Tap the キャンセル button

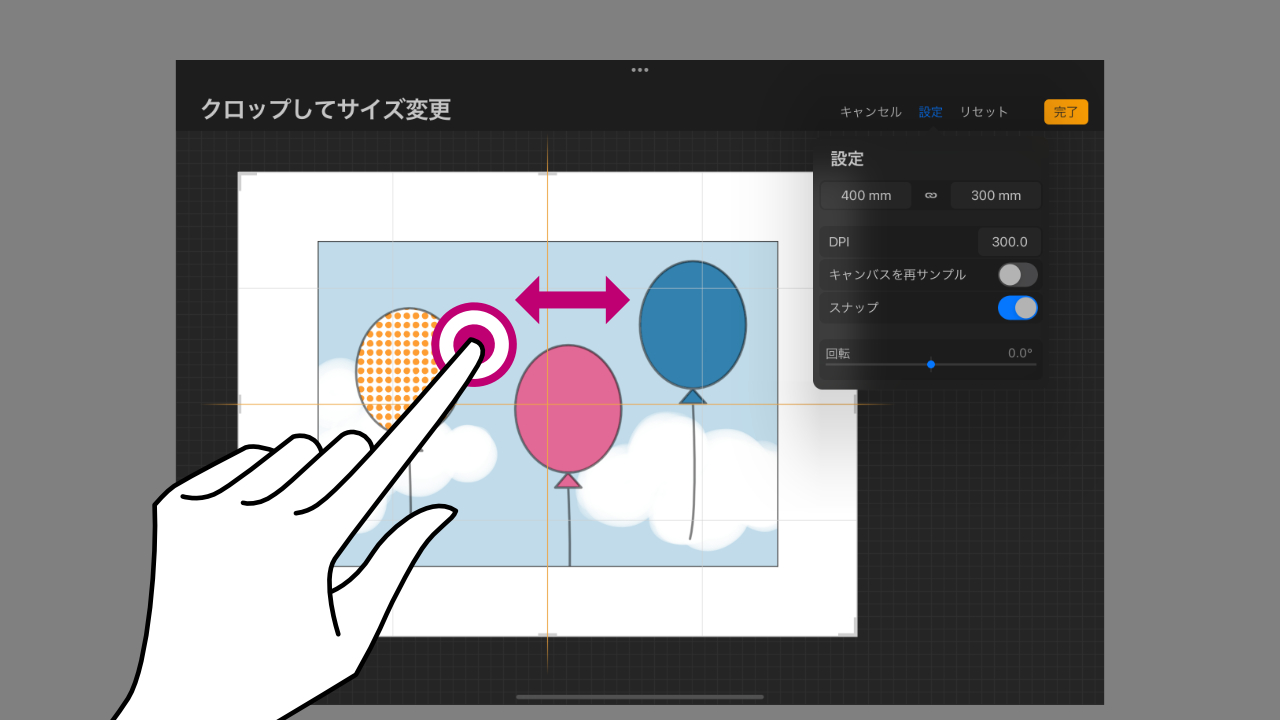870,112
